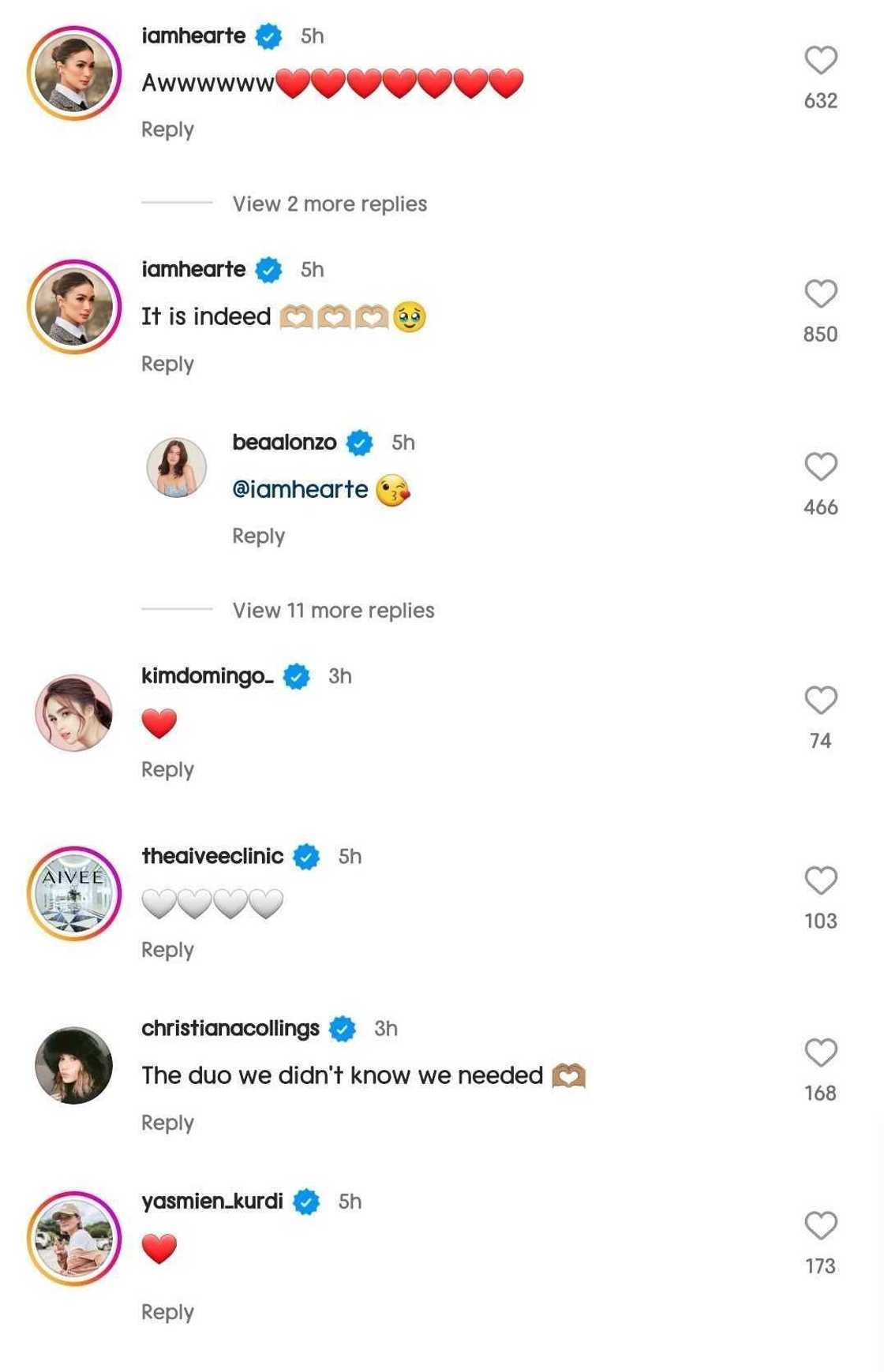This screenshot has width=884, height=1372.
Task: Open @iamhearte mention in beaalonzo's reply
Action: (x=300, y=490)
